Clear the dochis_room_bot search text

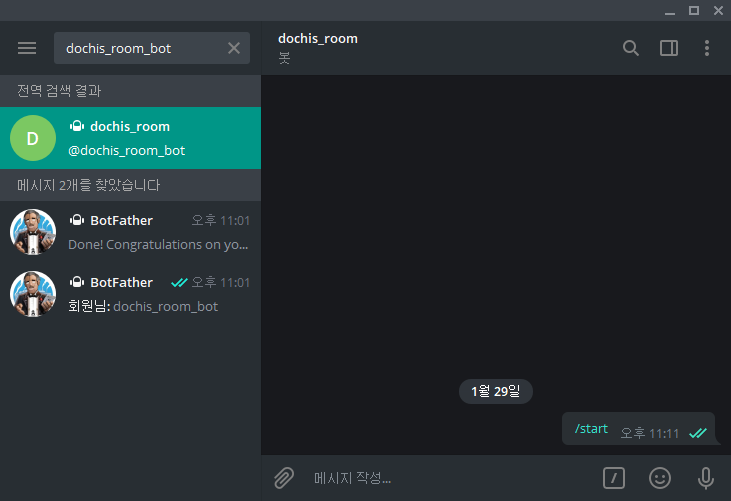point(234,48)
